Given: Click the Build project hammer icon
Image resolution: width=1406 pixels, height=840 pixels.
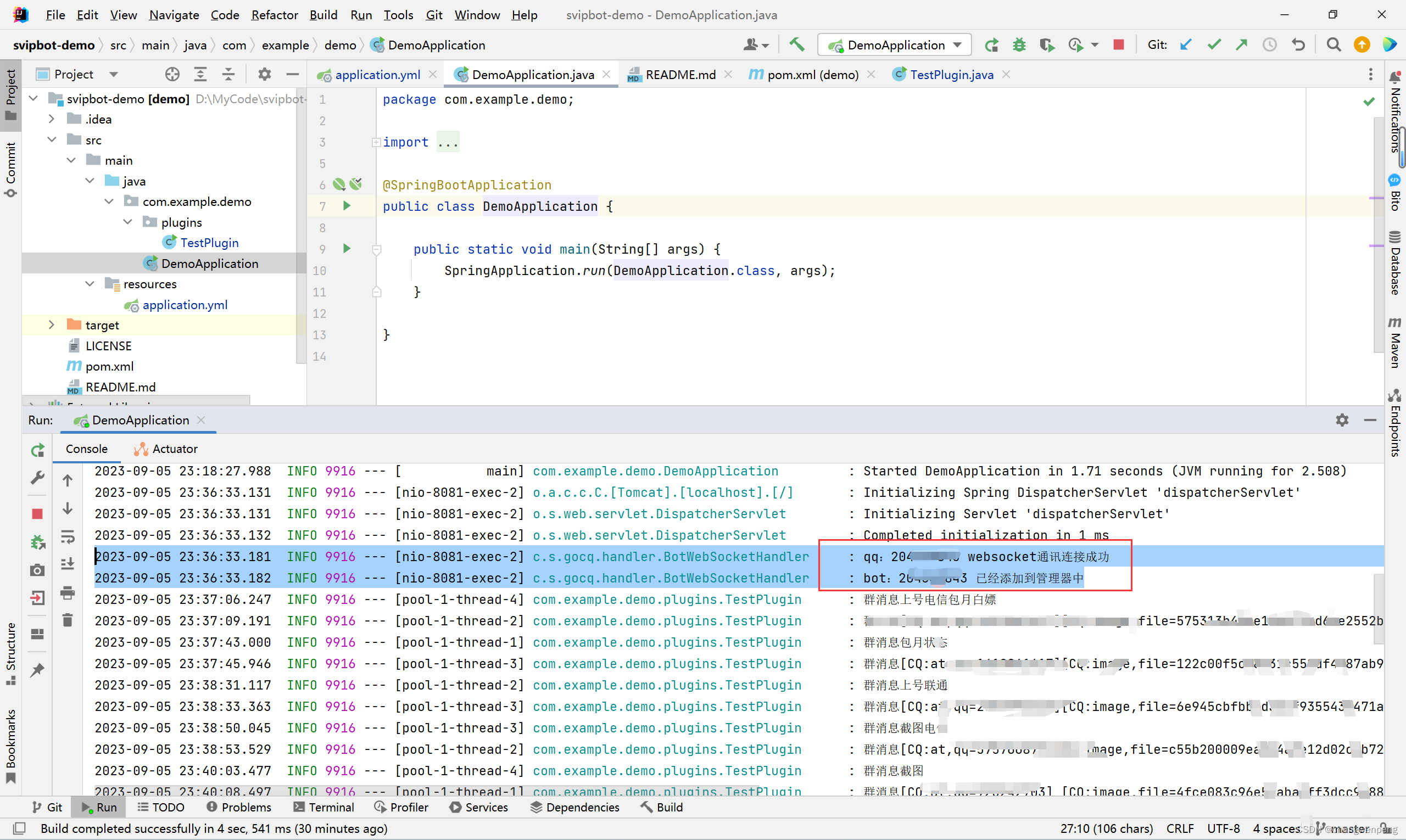Looking at the screenshot, I should point(797,44).
